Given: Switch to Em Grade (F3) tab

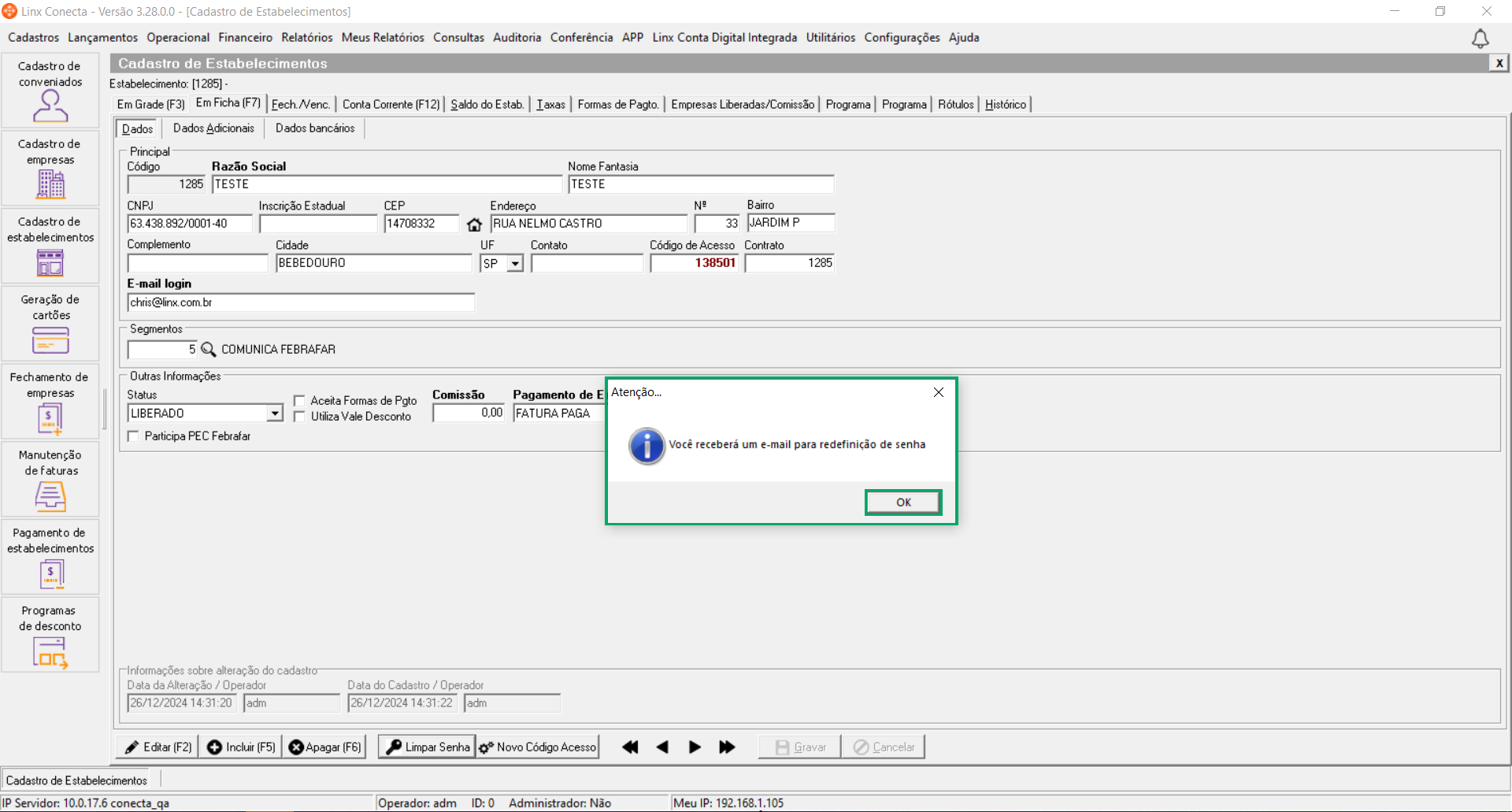Looking at the screenshot, I should pyautogui.click(x=150, y=105).
